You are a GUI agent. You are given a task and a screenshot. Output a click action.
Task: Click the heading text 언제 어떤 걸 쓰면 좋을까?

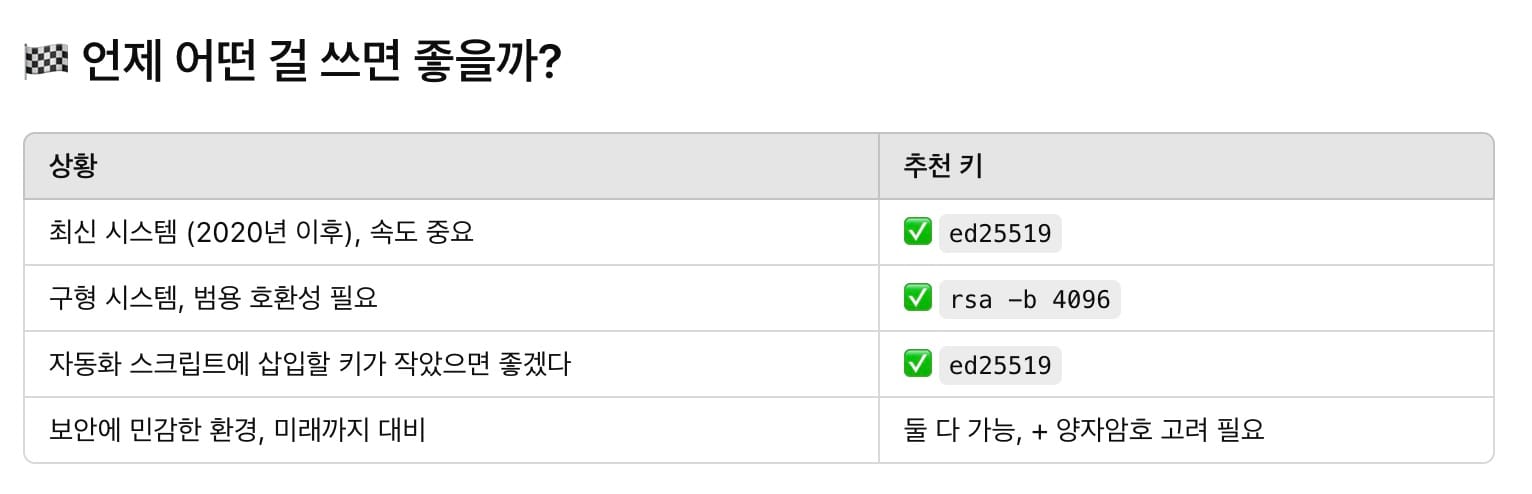320,65
